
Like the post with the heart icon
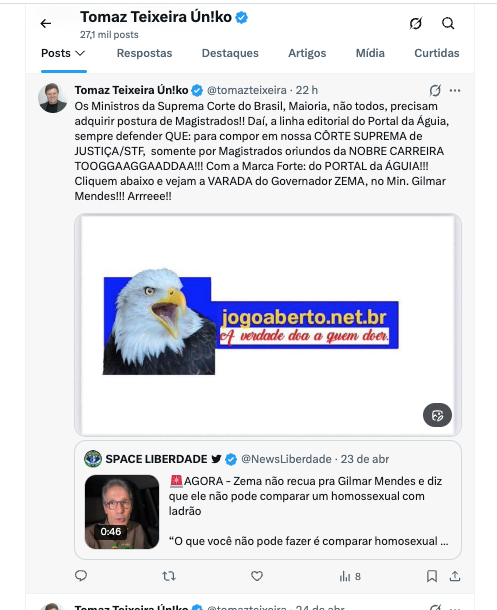[257, 576]
